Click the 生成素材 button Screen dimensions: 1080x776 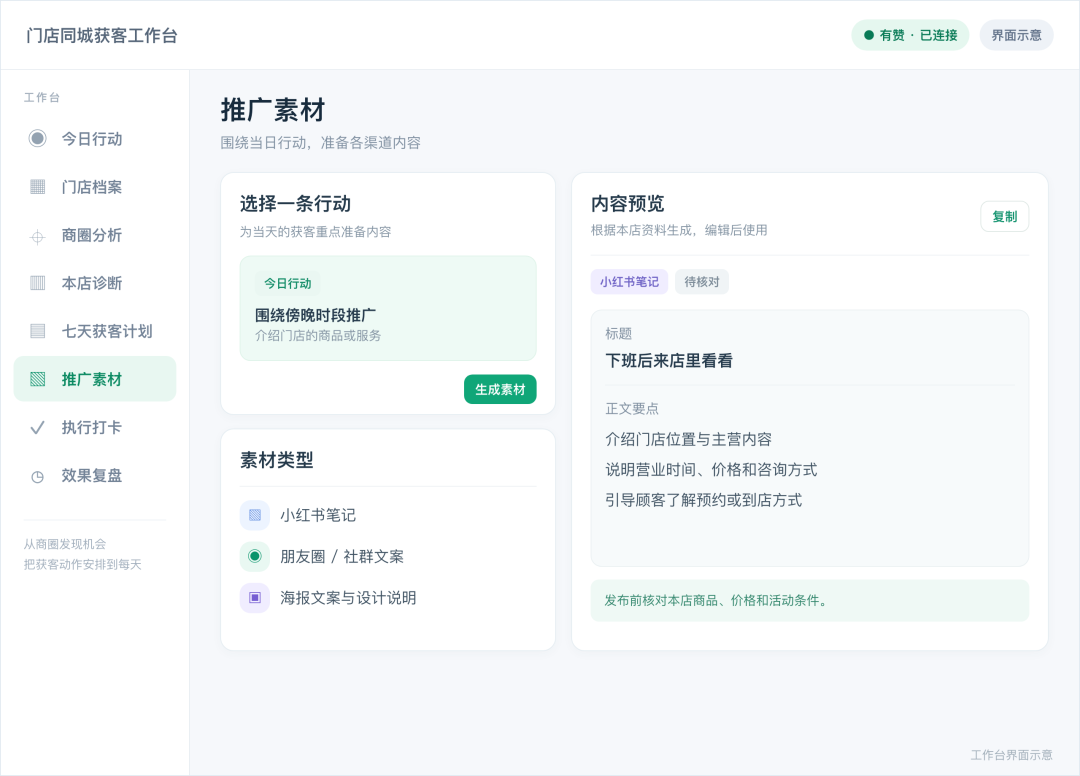[x=500, y=389]
